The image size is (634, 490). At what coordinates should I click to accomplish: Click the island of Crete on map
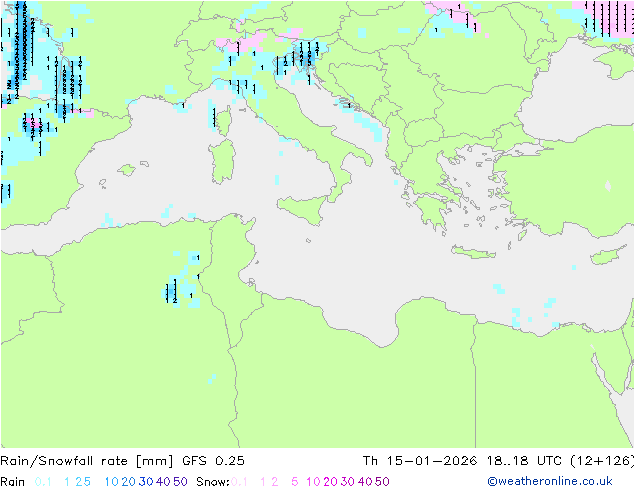click(473, 252)
